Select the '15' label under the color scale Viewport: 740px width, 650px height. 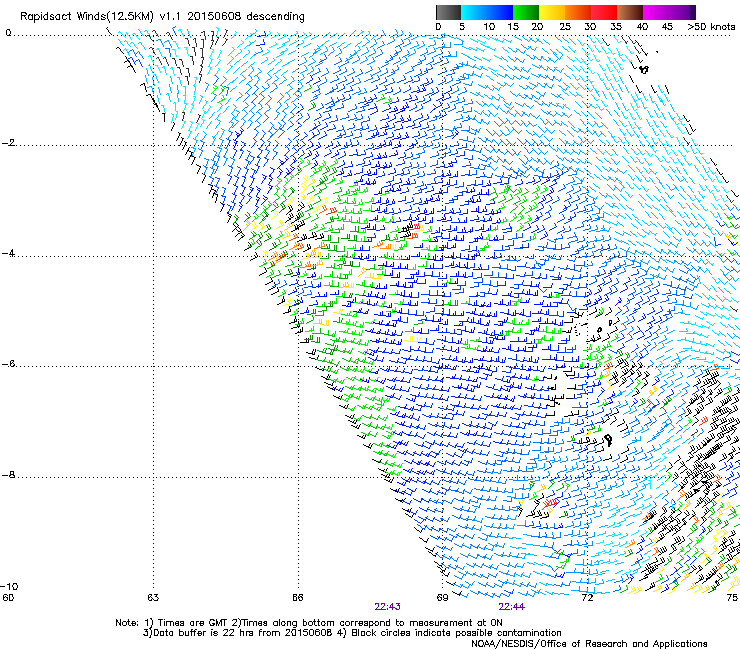pos(513,27)
